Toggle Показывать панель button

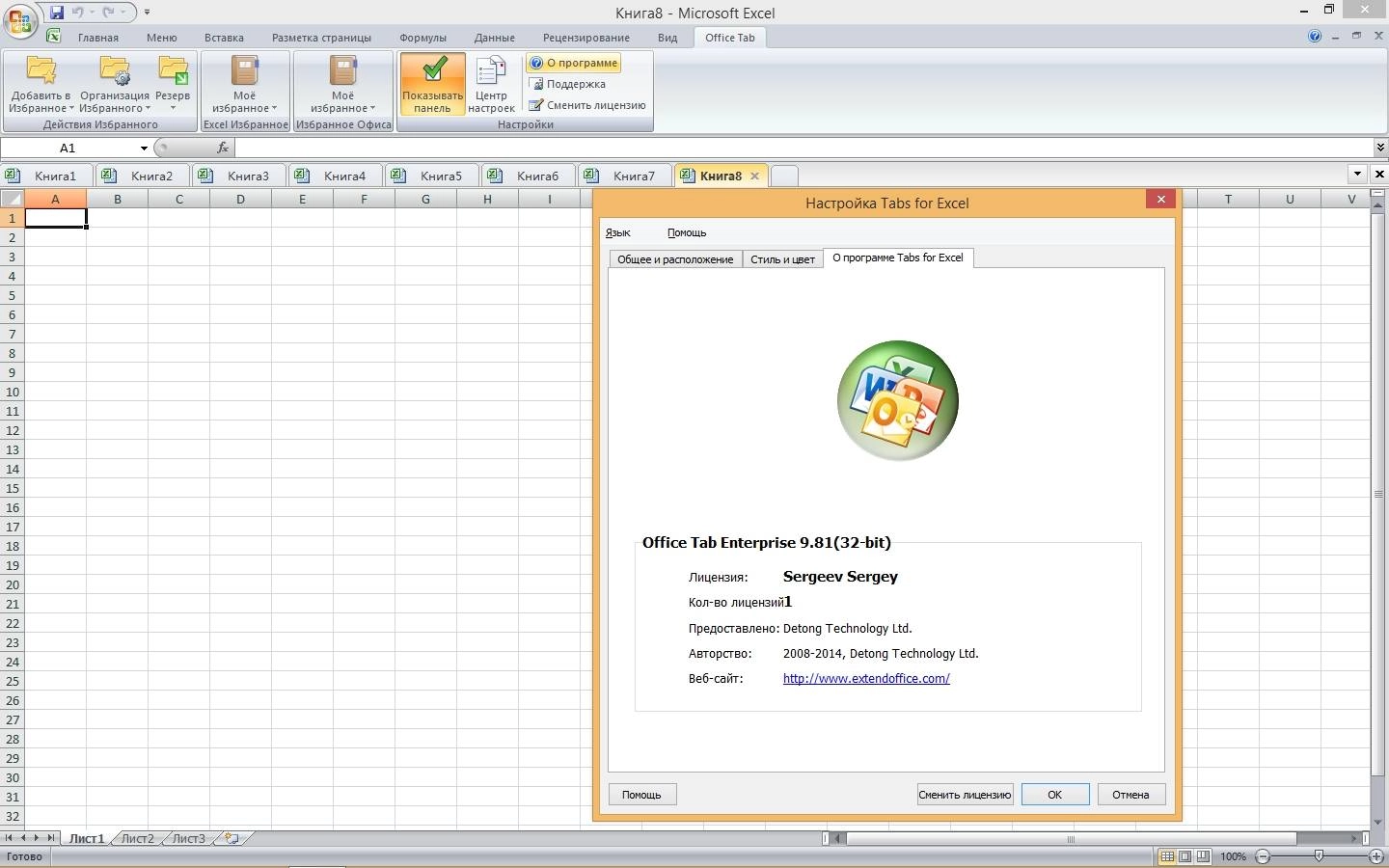433,84
